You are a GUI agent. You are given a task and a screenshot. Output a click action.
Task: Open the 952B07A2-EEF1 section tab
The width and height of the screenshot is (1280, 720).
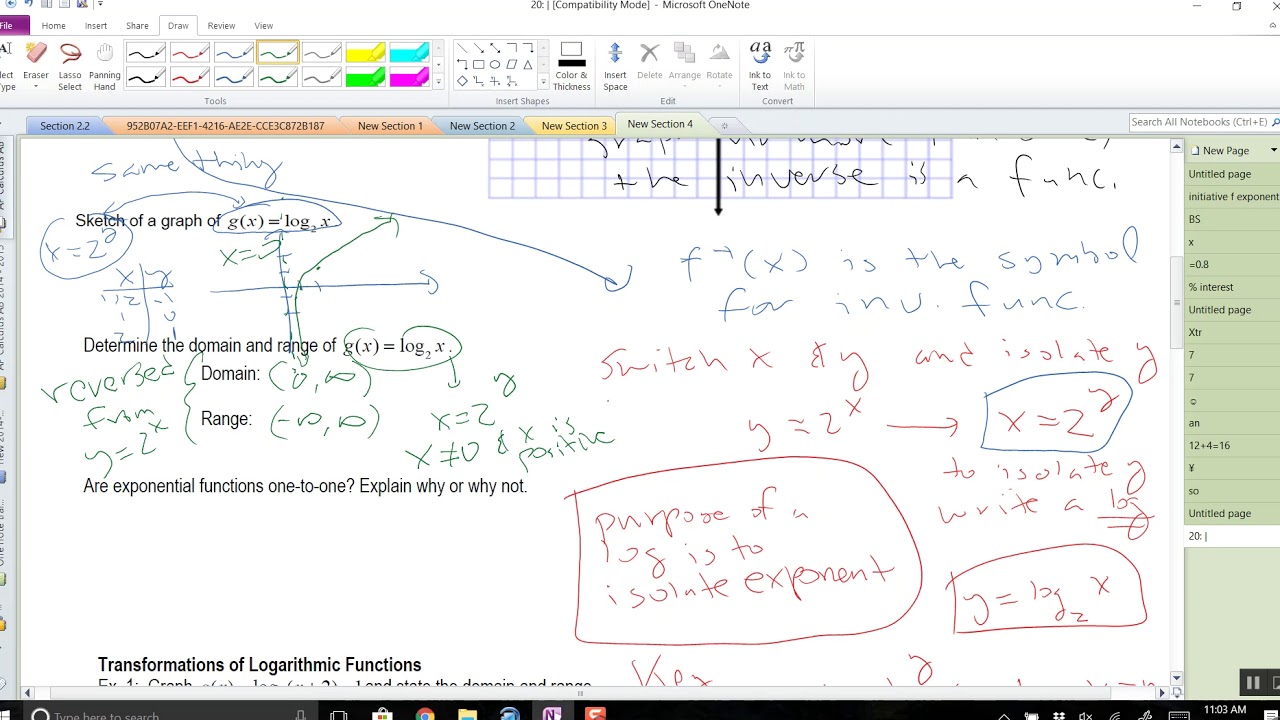point(225,126)
